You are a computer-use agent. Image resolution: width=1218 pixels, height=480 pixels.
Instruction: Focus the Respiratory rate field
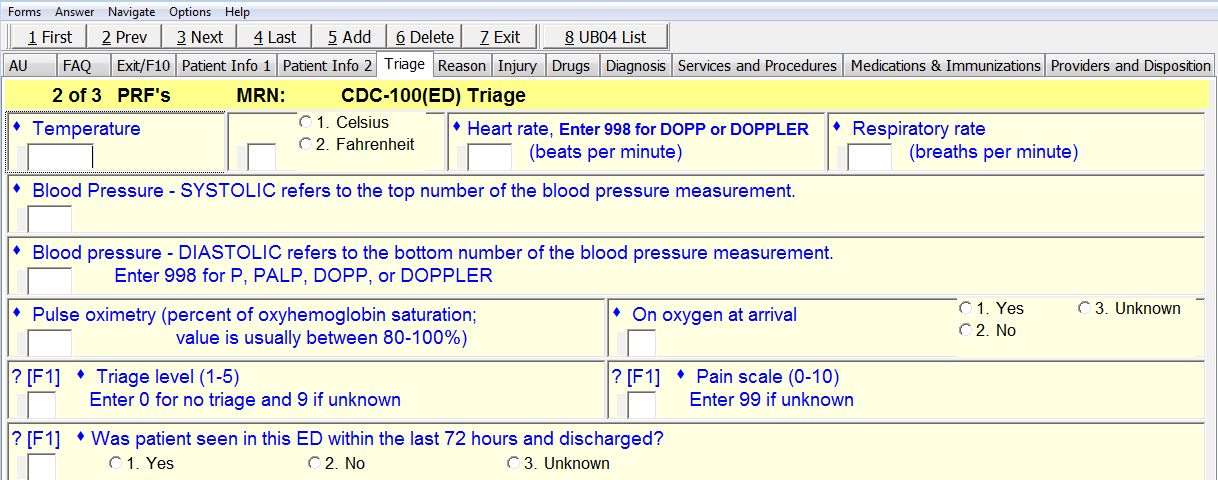869,157
